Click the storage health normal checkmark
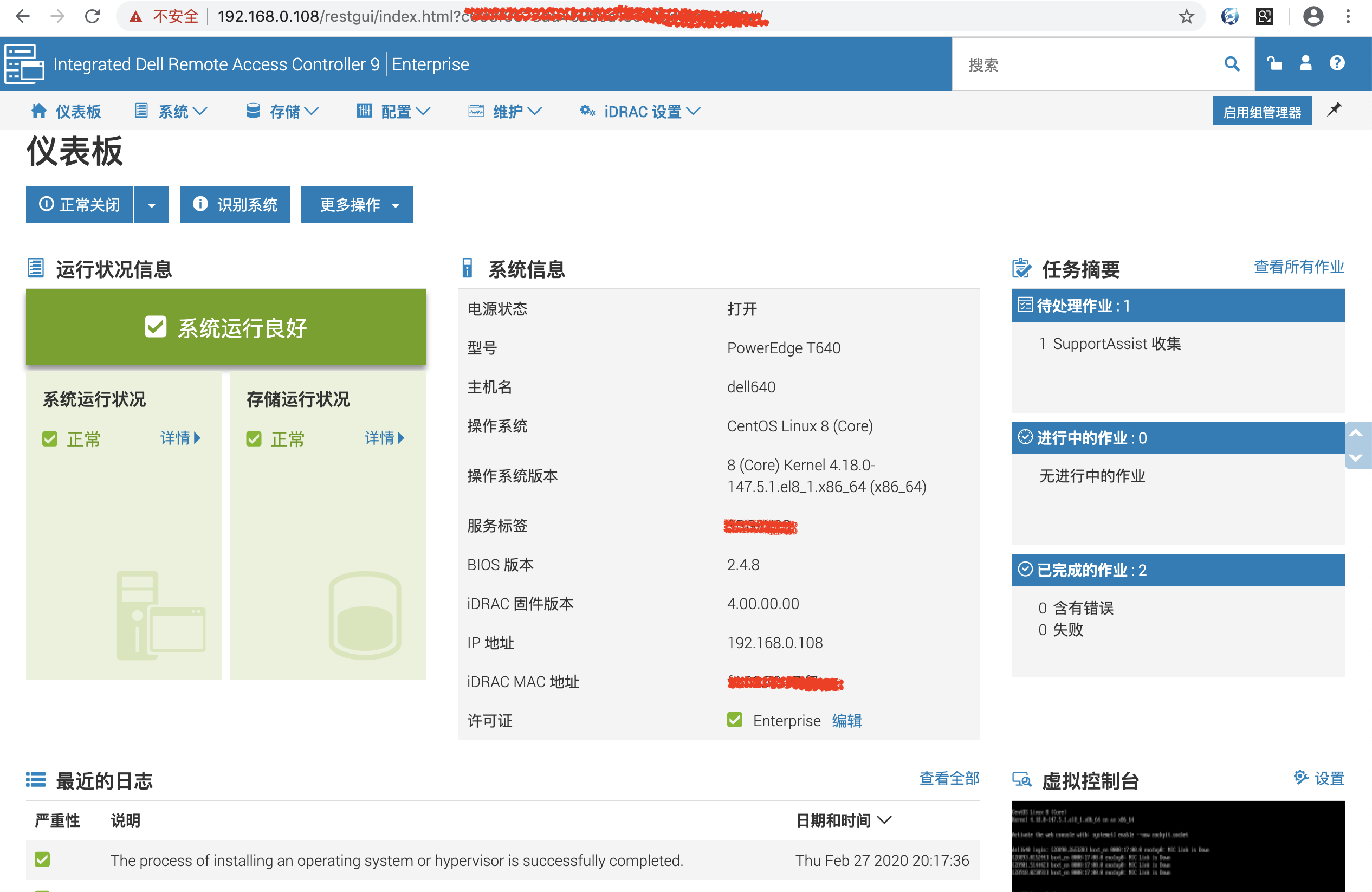The height and width of the screenshot is (892, 1372). point(254,439)
